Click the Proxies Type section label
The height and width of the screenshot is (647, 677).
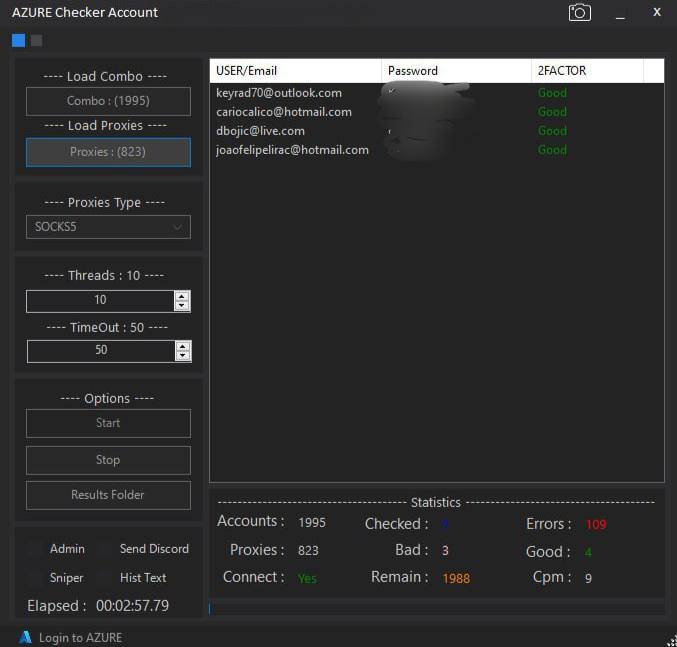(104, 202)
